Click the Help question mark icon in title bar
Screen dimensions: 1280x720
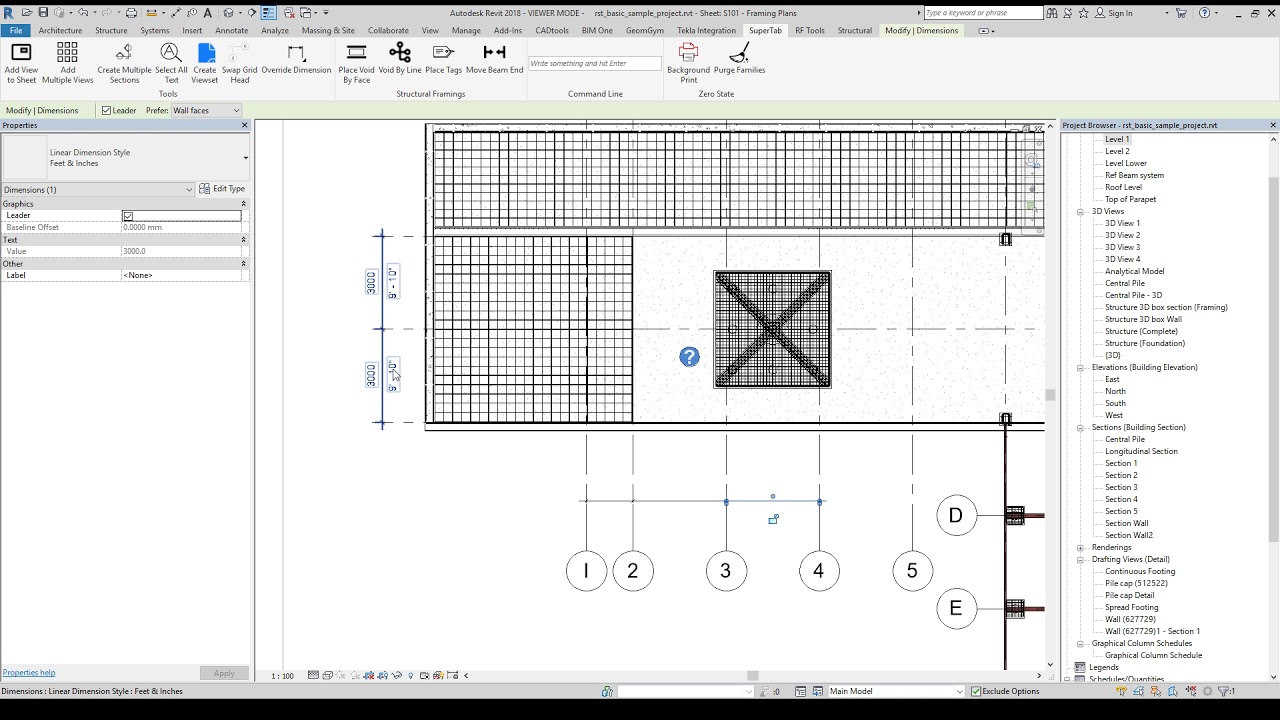coord(1204,13)
